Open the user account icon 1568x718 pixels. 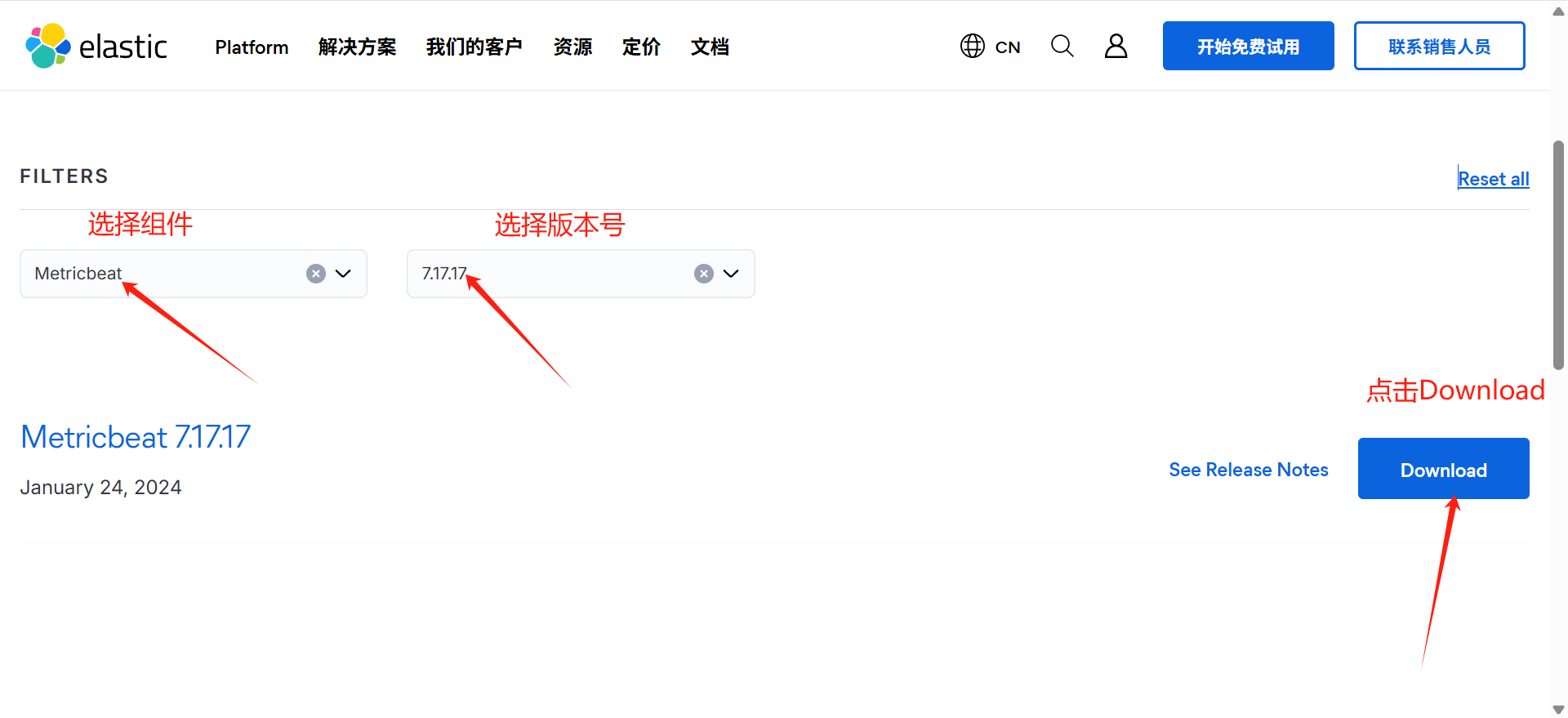coord(1116,46)
